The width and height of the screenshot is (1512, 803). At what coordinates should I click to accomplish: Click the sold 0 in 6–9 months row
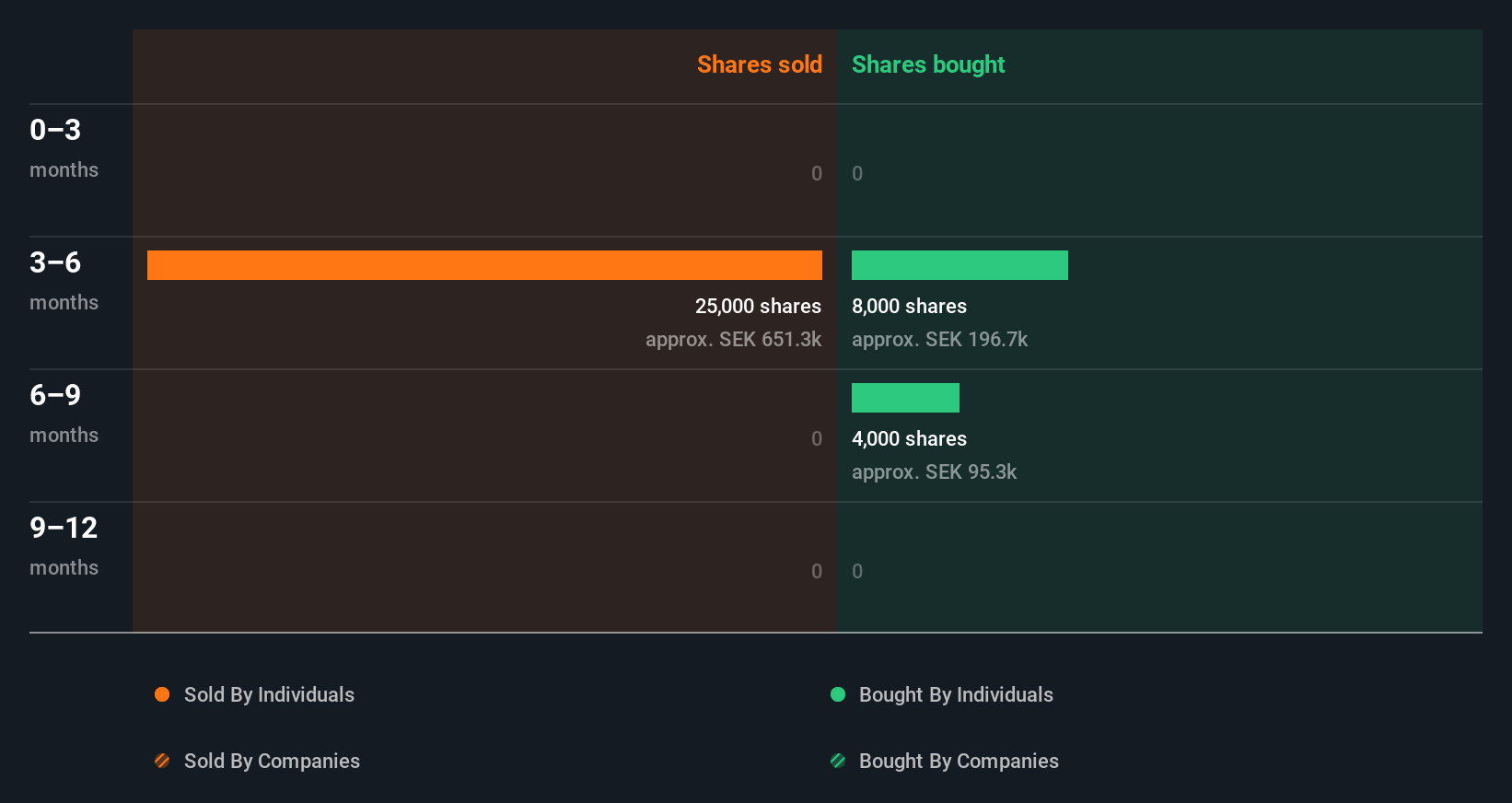click(817, 438)
